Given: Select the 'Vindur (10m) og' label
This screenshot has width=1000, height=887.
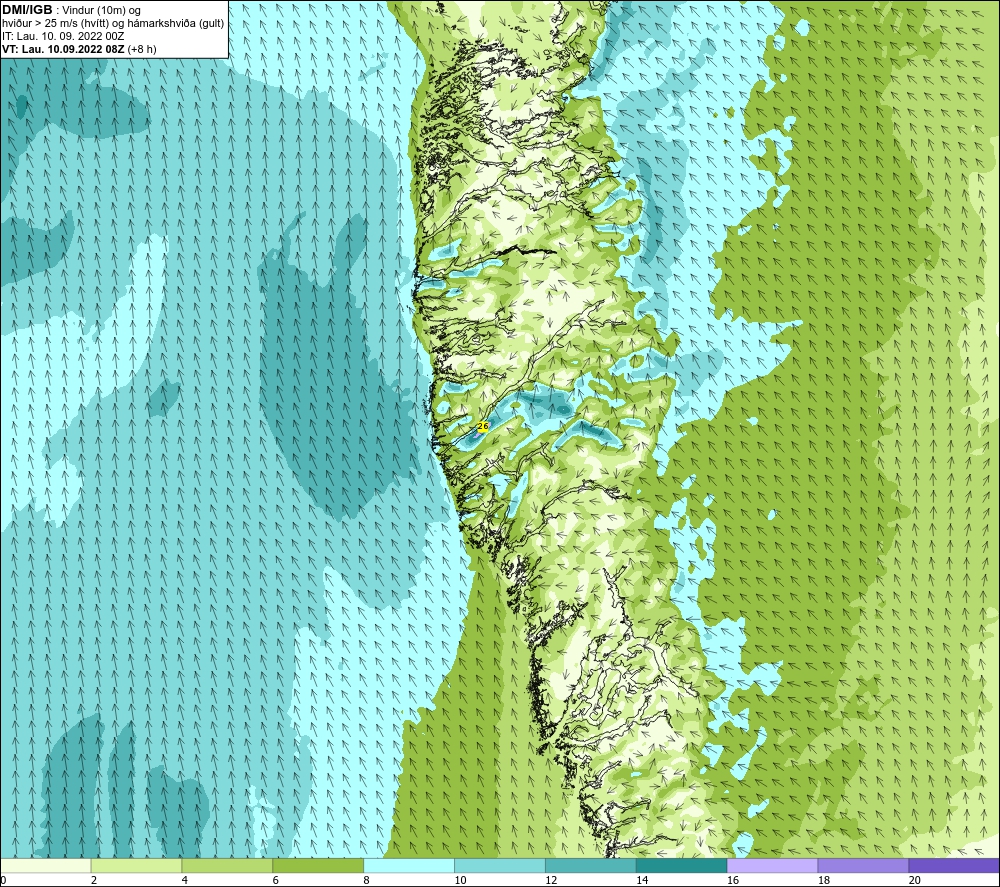Looking at the screenshot, I should tap(101, 10).
